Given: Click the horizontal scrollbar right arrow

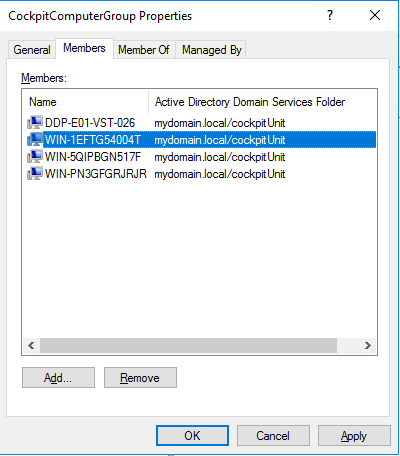Looking at the screenshot, I should 368,345.
